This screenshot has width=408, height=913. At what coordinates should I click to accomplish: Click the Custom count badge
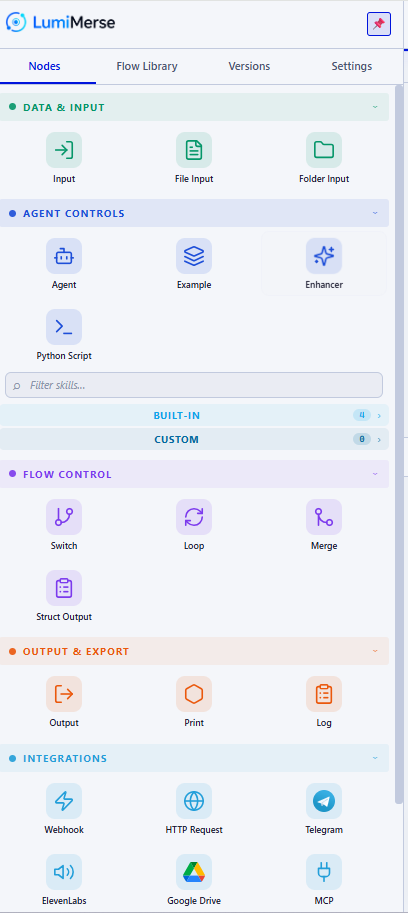[361, 439]
